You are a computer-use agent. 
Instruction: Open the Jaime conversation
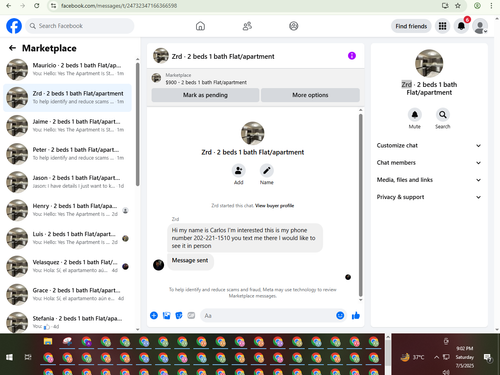(x=67, y=126)
